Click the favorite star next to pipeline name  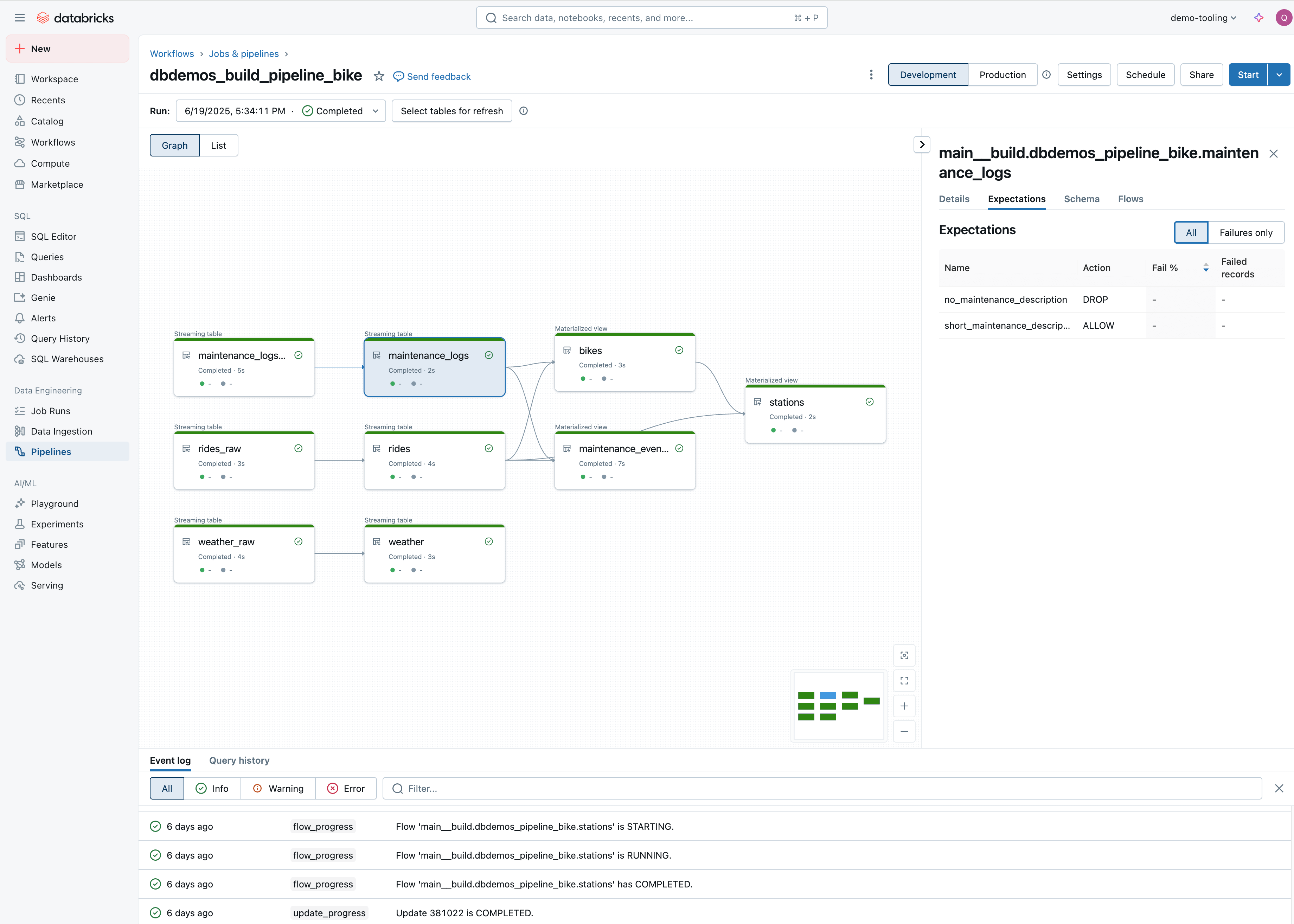tap(378, 76)
